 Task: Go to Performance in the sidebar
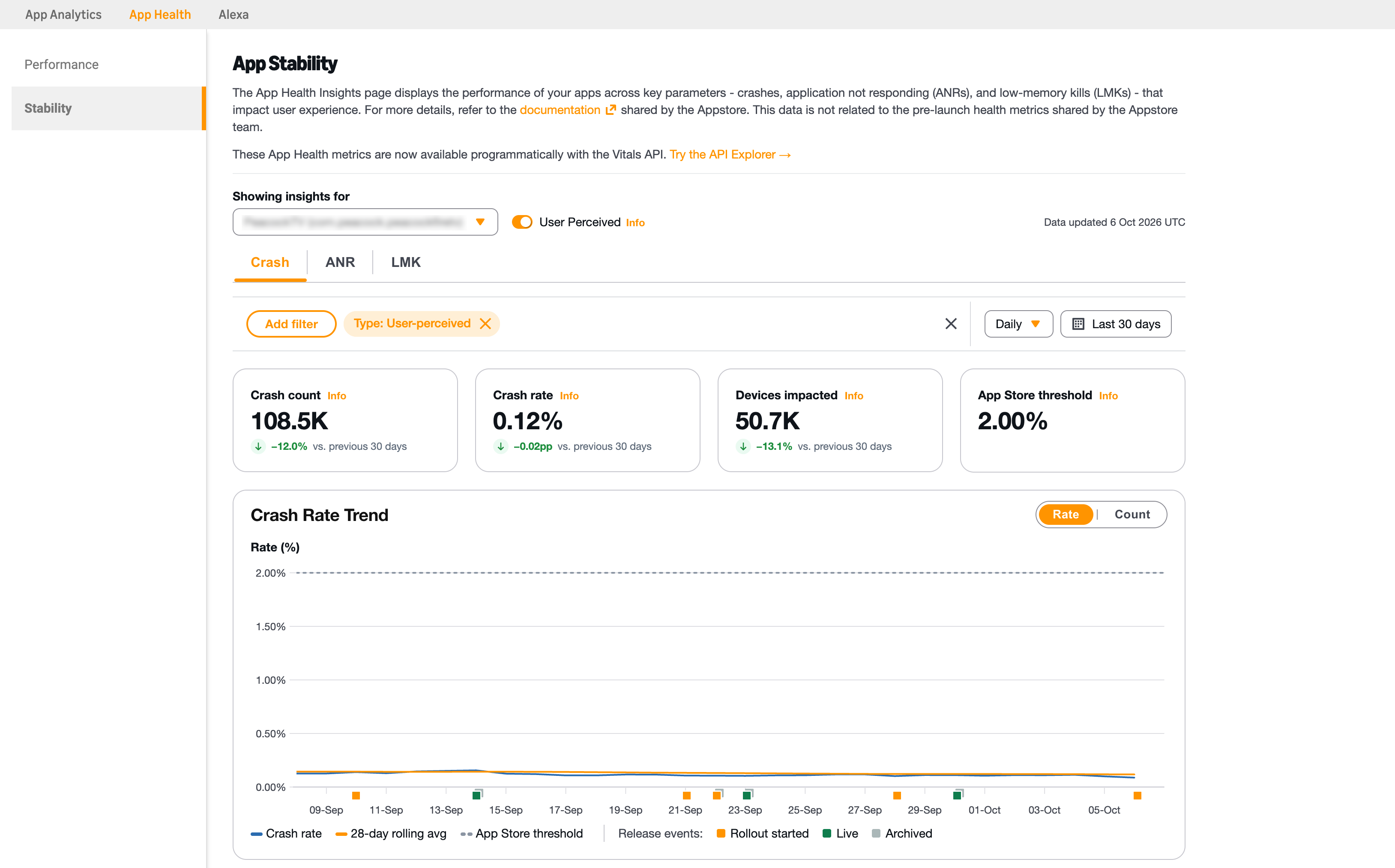click(x=61, y=64)
